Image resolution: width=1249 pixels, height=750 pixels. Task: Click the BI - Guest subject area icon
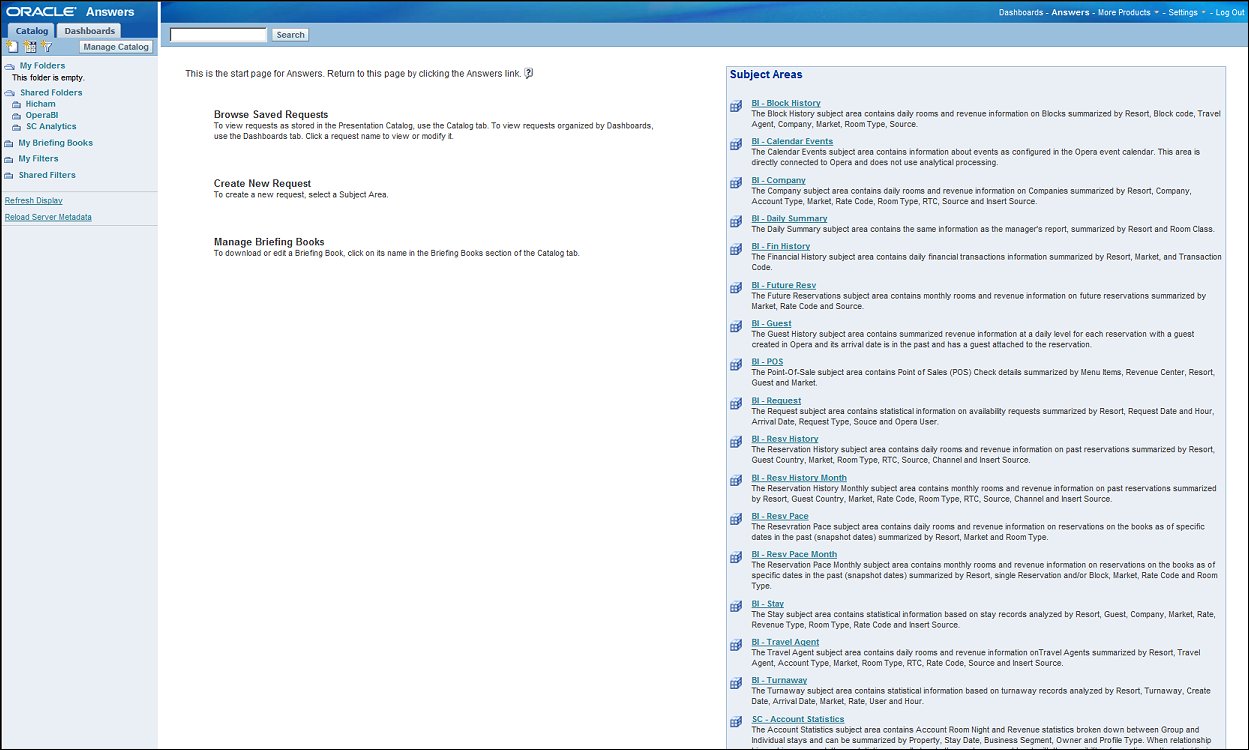pos(736,326)
